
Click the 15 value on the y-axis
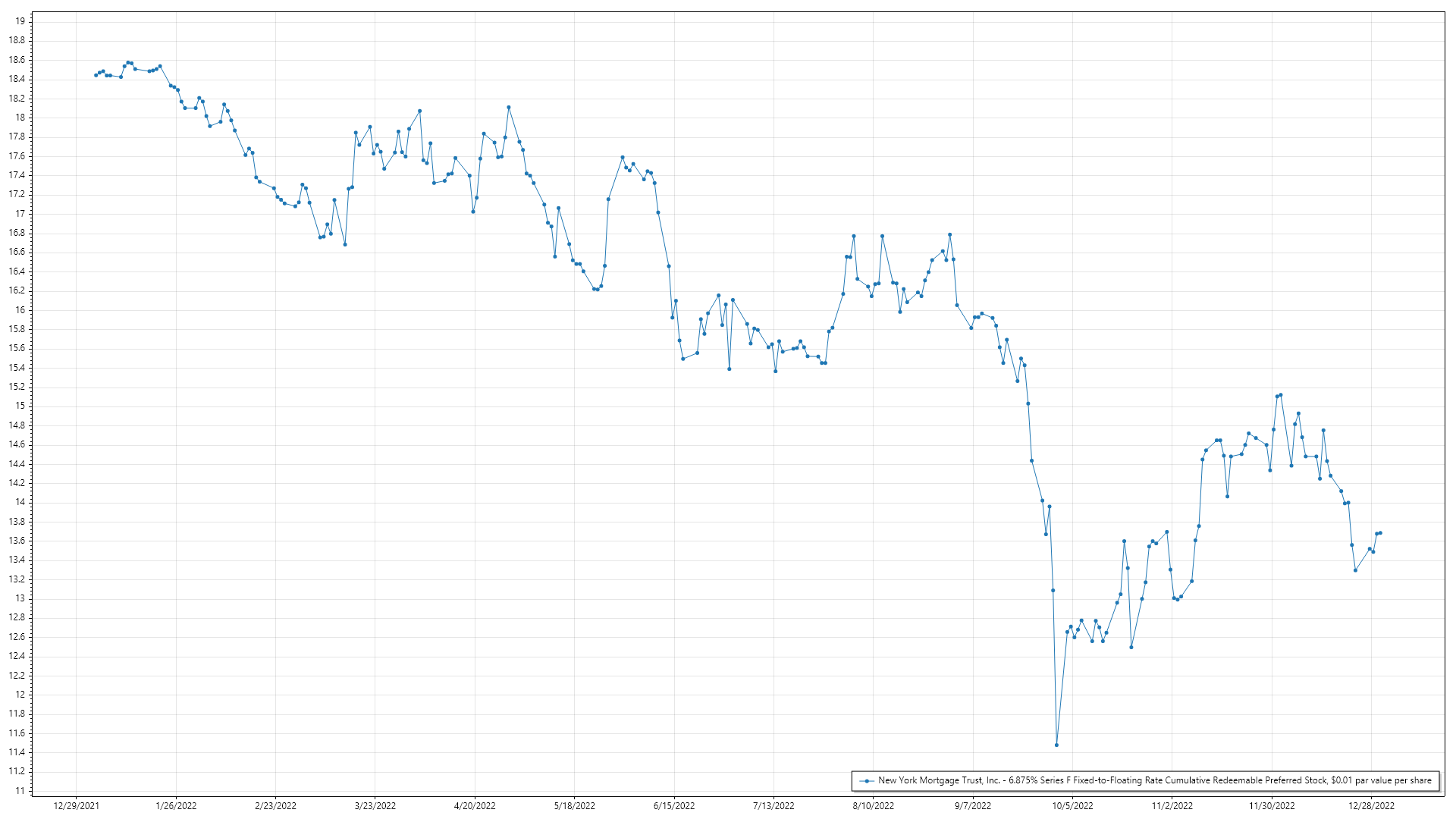(x=20, y=406)
